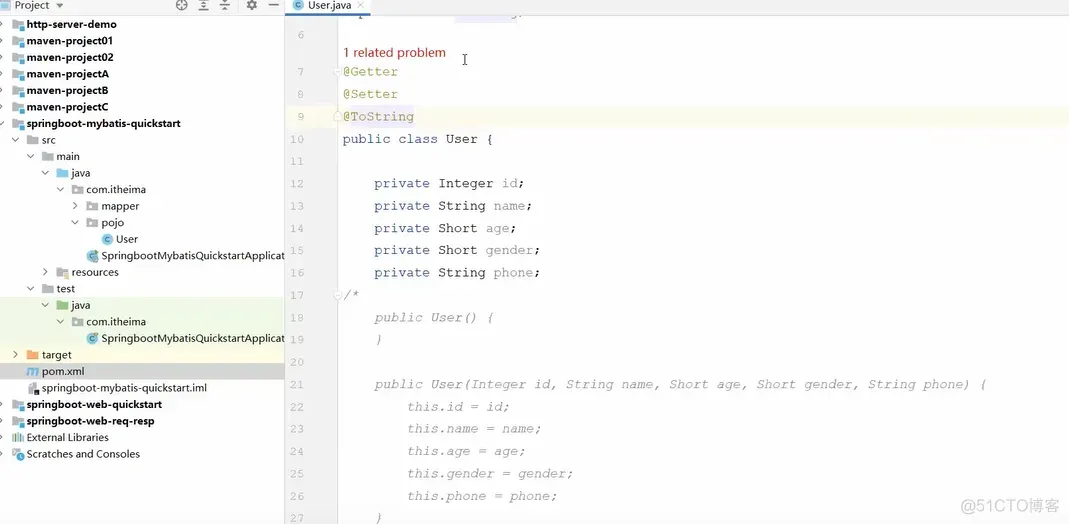Select the maven-project02 module
1069x524 pixels.
[x=70, y=57]
